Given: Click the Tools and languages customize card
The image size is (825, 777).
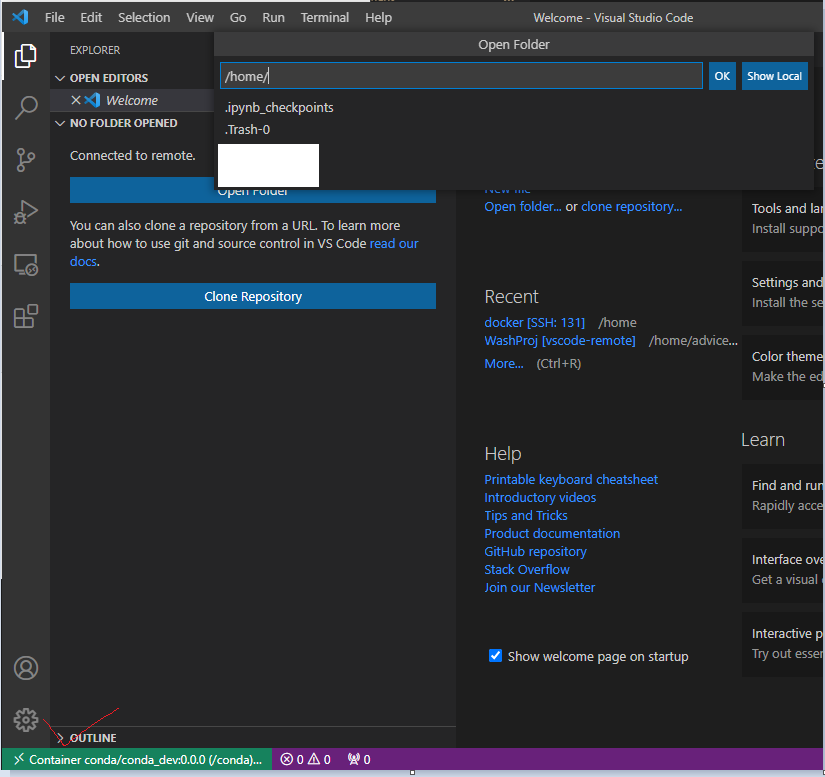Looking at the screenshot, I should tap(783, 218).
